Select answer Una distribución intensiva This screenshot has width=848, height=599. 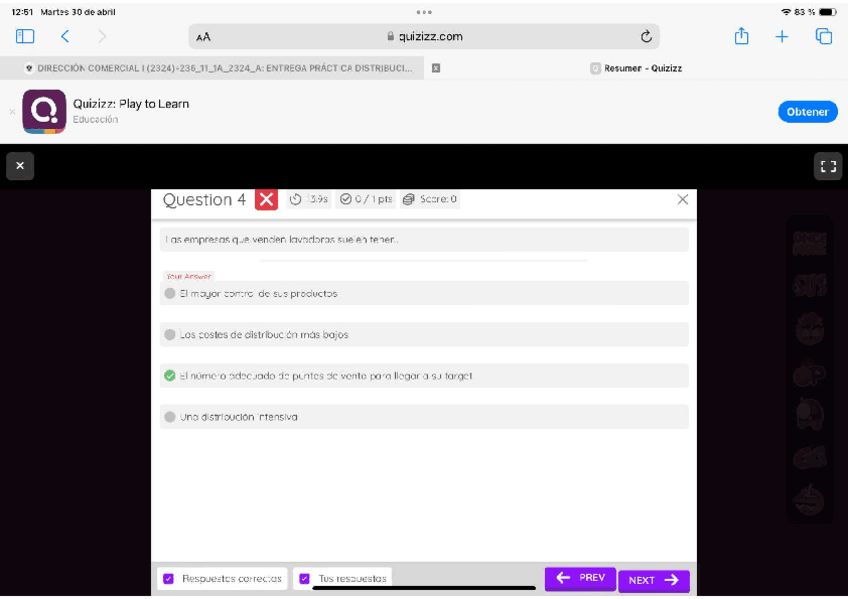[425, 417]
